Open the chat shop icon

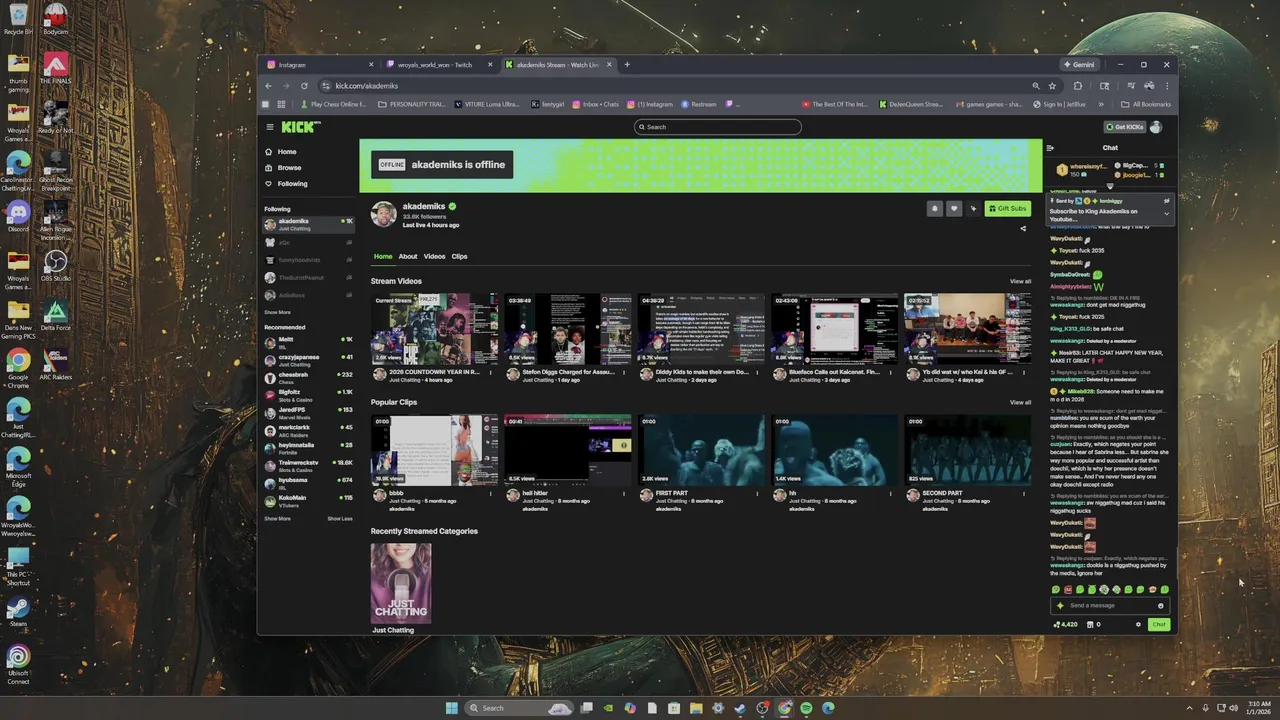click(1090, 624)
